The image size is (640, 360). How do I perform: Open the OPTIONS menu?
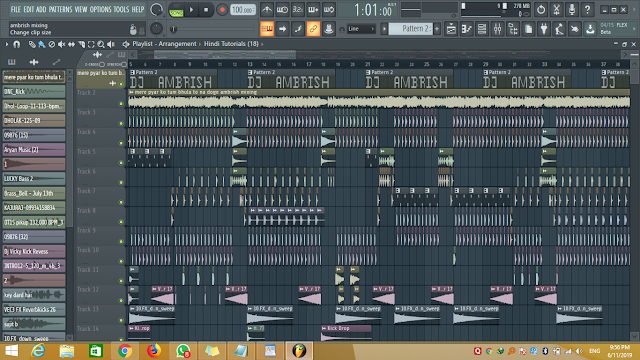(x=100, y=9)
